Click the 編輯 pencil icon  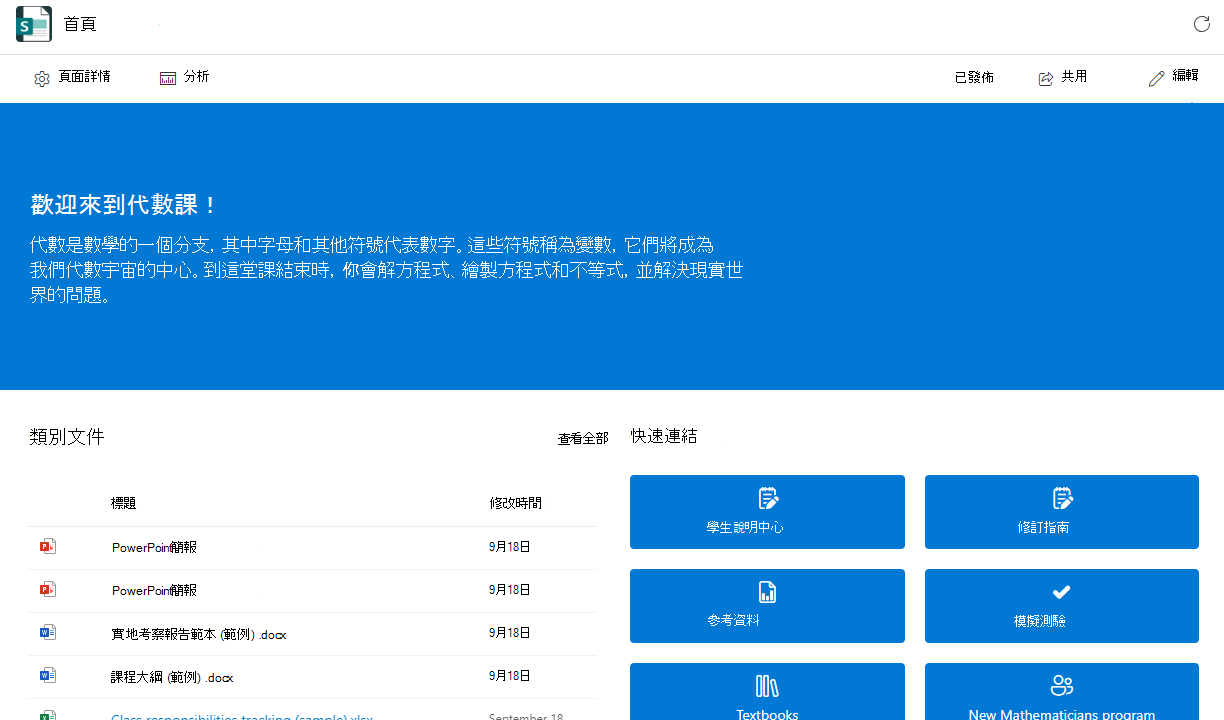1157,78
